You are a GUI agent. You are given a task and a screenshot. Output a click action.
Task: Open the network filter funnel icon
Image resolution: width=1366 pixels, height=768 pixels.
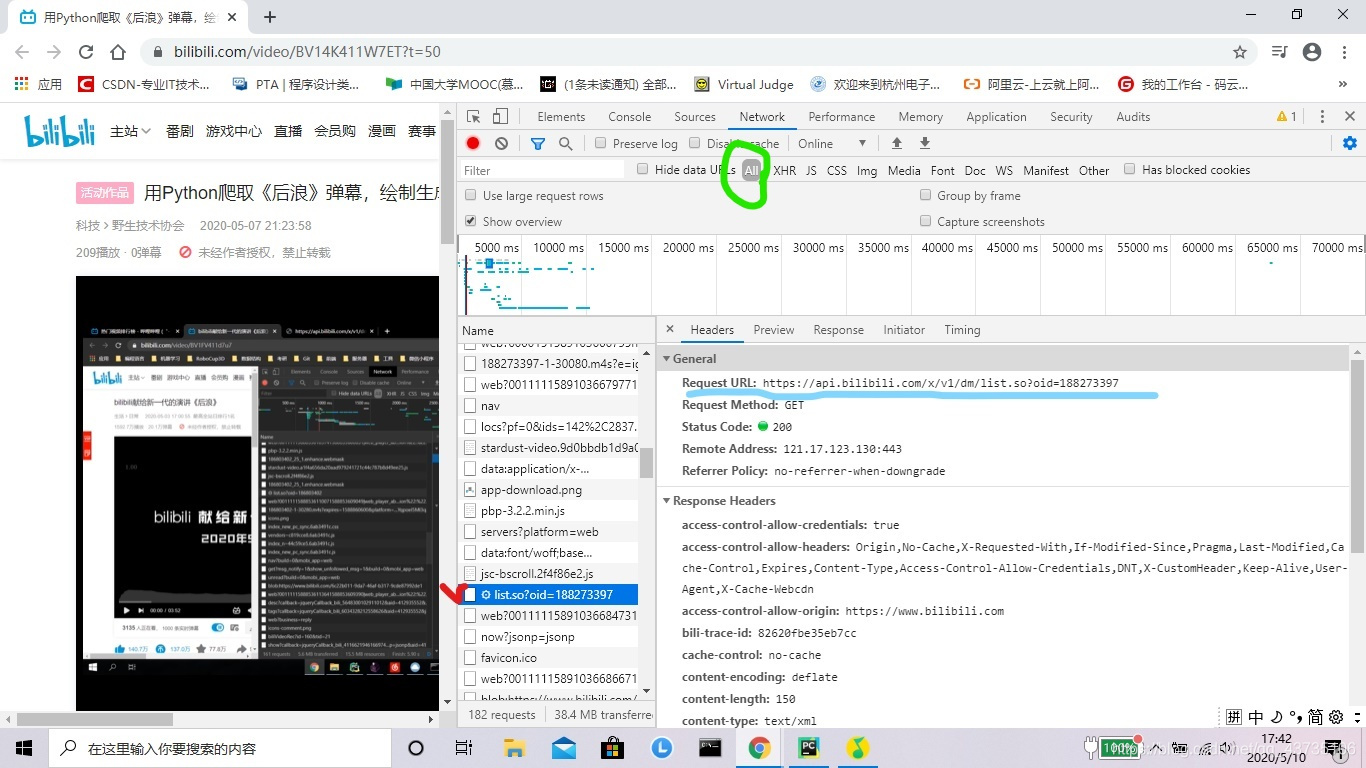click(538, 143)
